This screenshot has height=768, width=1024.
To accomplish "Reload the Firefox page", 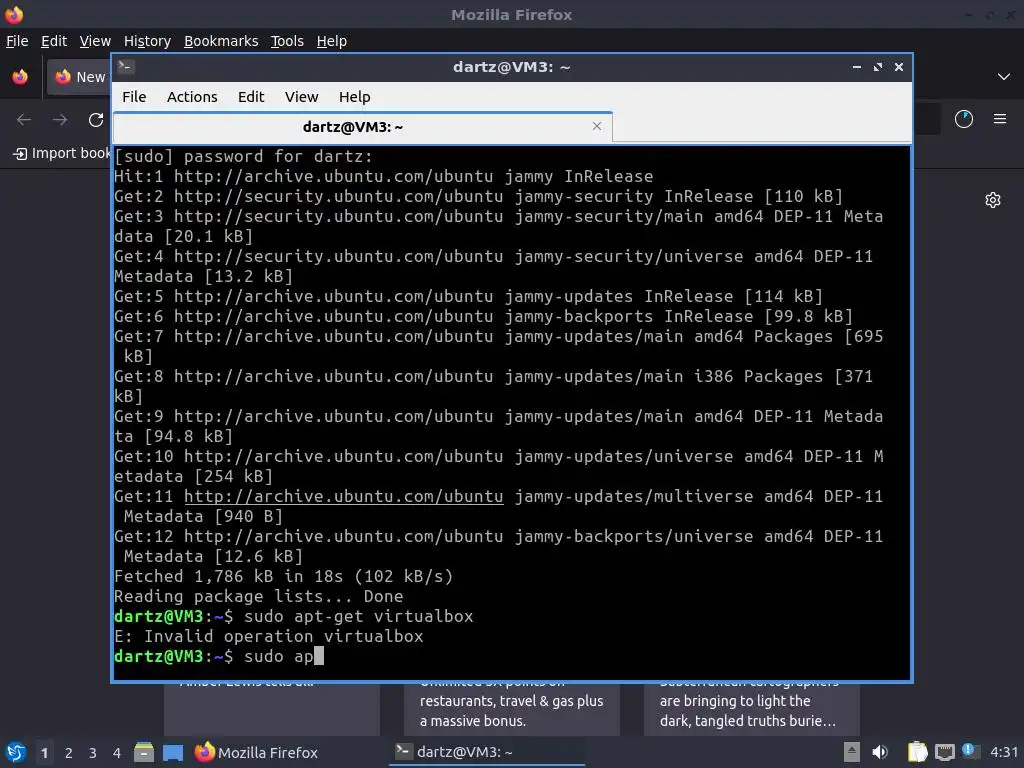I will pos(96,120).
